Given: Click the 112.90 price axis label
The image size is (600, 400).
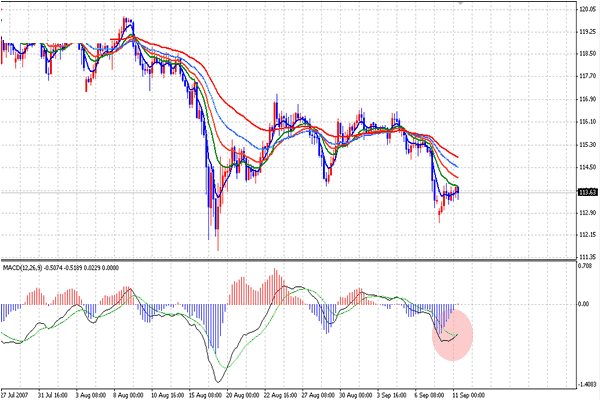Looking at the screenshot, I should [588, 213].
